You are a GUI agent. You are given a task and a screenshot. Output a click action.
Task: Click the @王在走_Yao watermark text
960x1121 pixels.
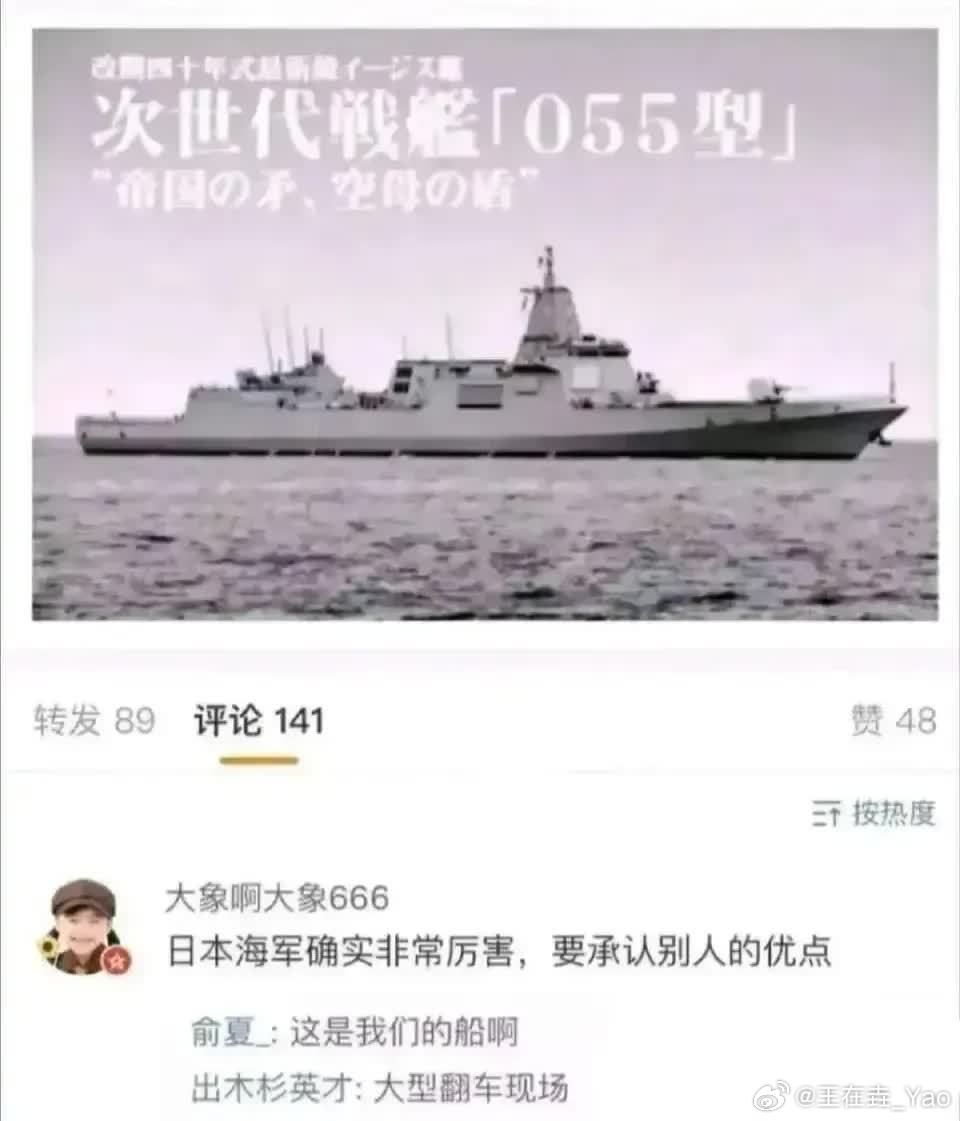pyautogui.click(x=874, y=1096)
